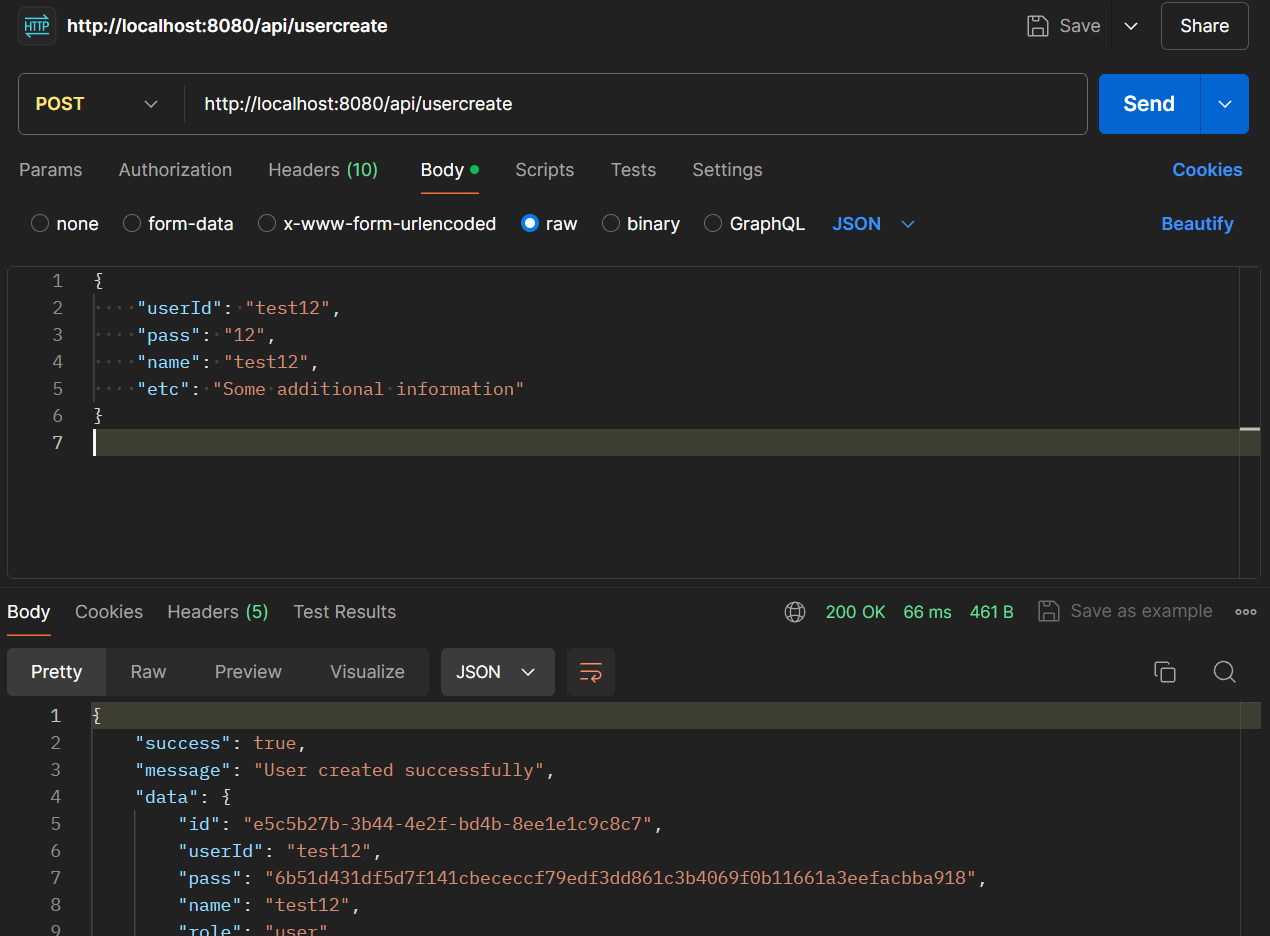Open the Tests tab
Viewport: 1270px width, 936px height.
[633, 170]
